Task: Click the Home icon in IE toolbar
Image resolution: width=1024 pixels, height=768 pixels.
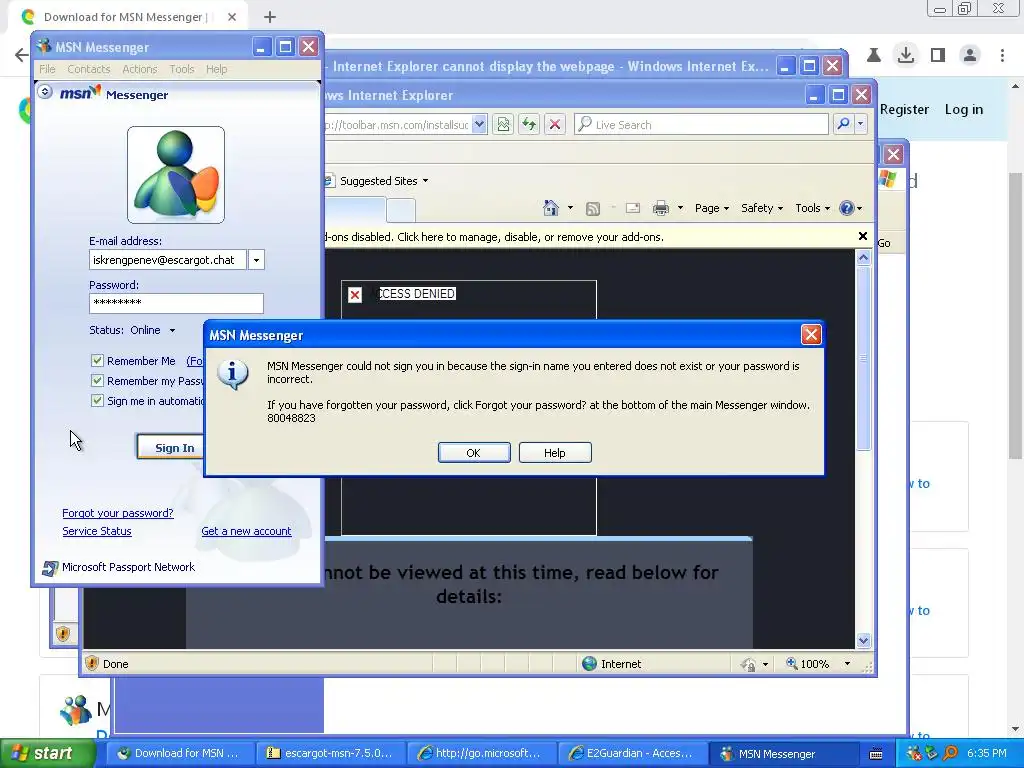Action: coord(551,208)
